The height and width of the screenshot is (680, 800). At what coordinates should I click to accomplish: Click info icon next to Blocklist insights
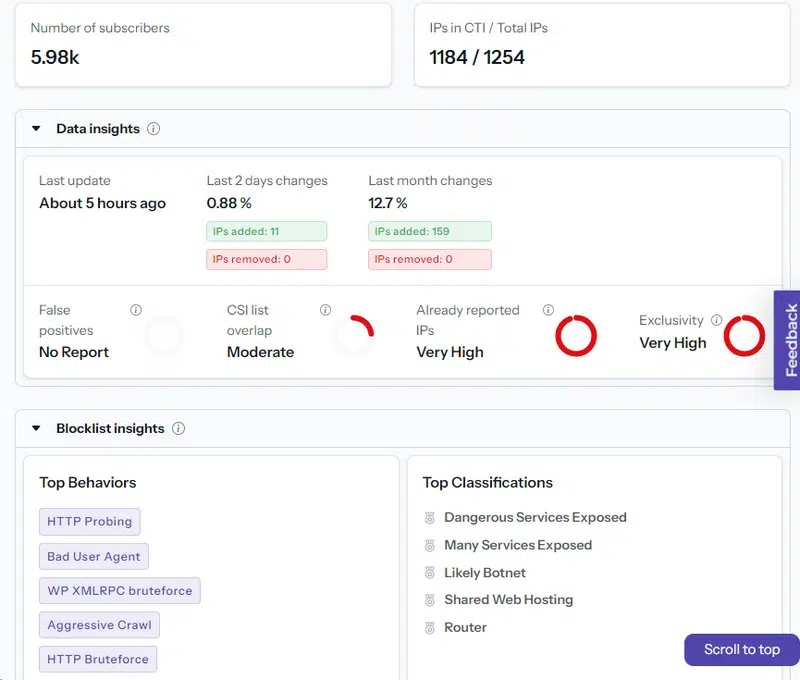coord(178,429)
